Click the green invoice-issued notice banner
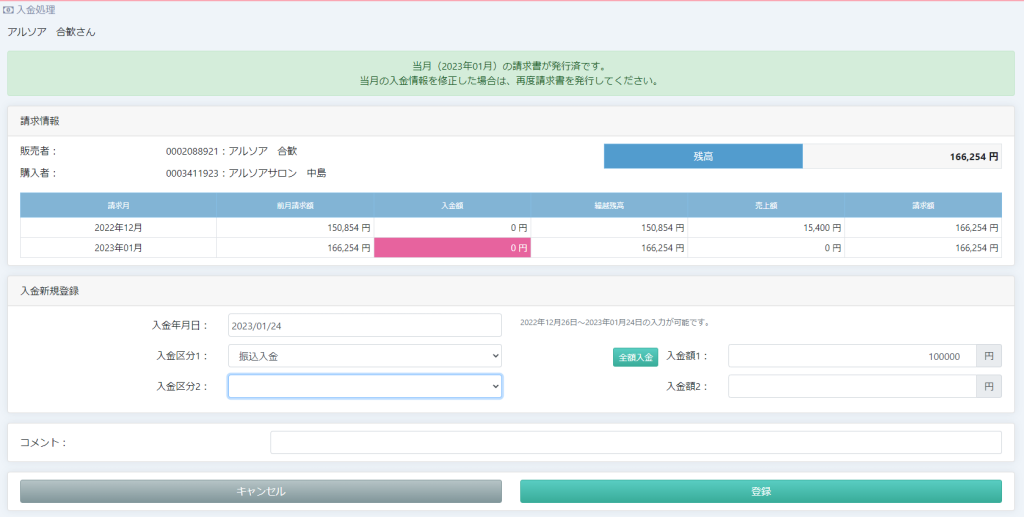Screen dimensions: 1024x517 click(510, 73)
